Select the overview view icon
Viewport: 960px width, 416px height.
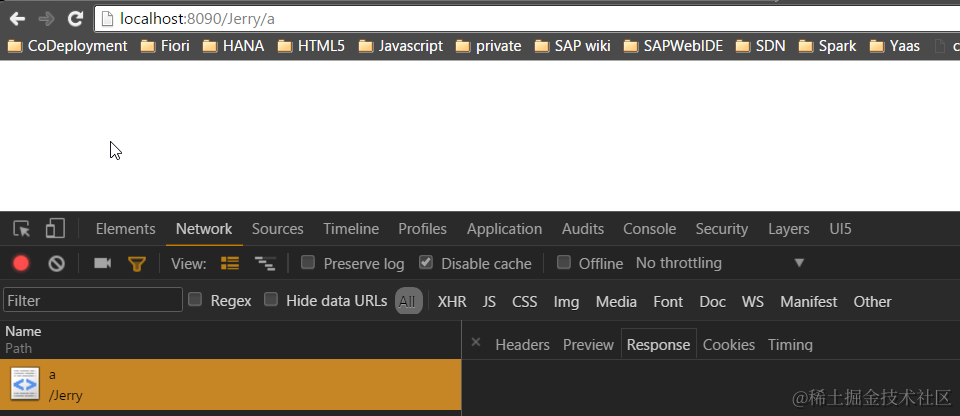[265, 264]
